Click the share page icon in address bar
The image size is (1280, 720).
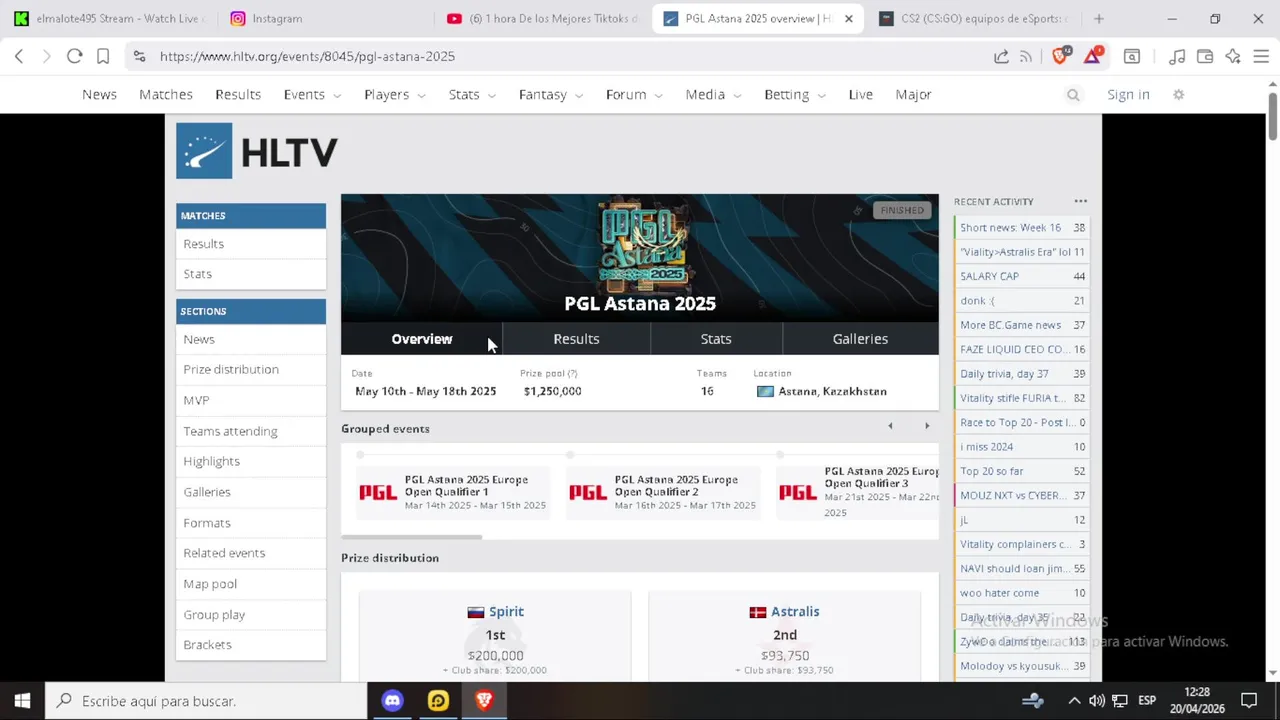tap(1001, 56)
